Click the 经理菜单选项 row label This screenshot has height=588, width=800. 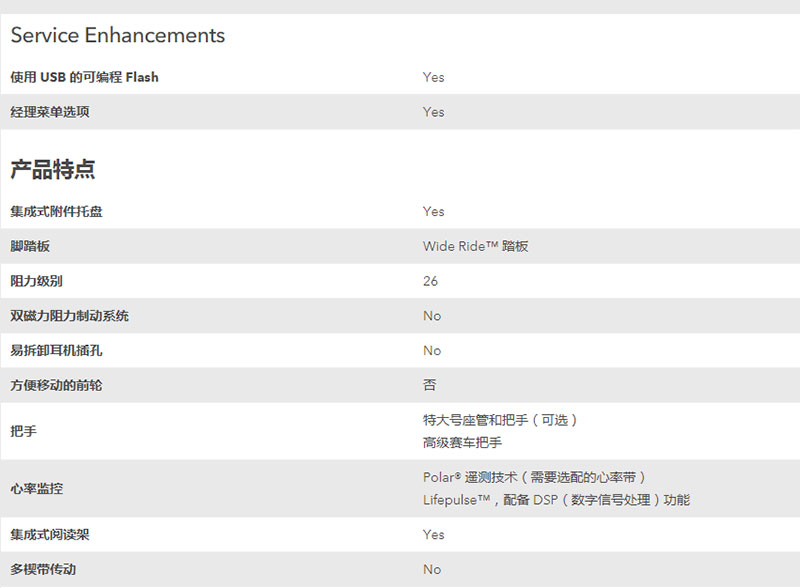[50, 112]
